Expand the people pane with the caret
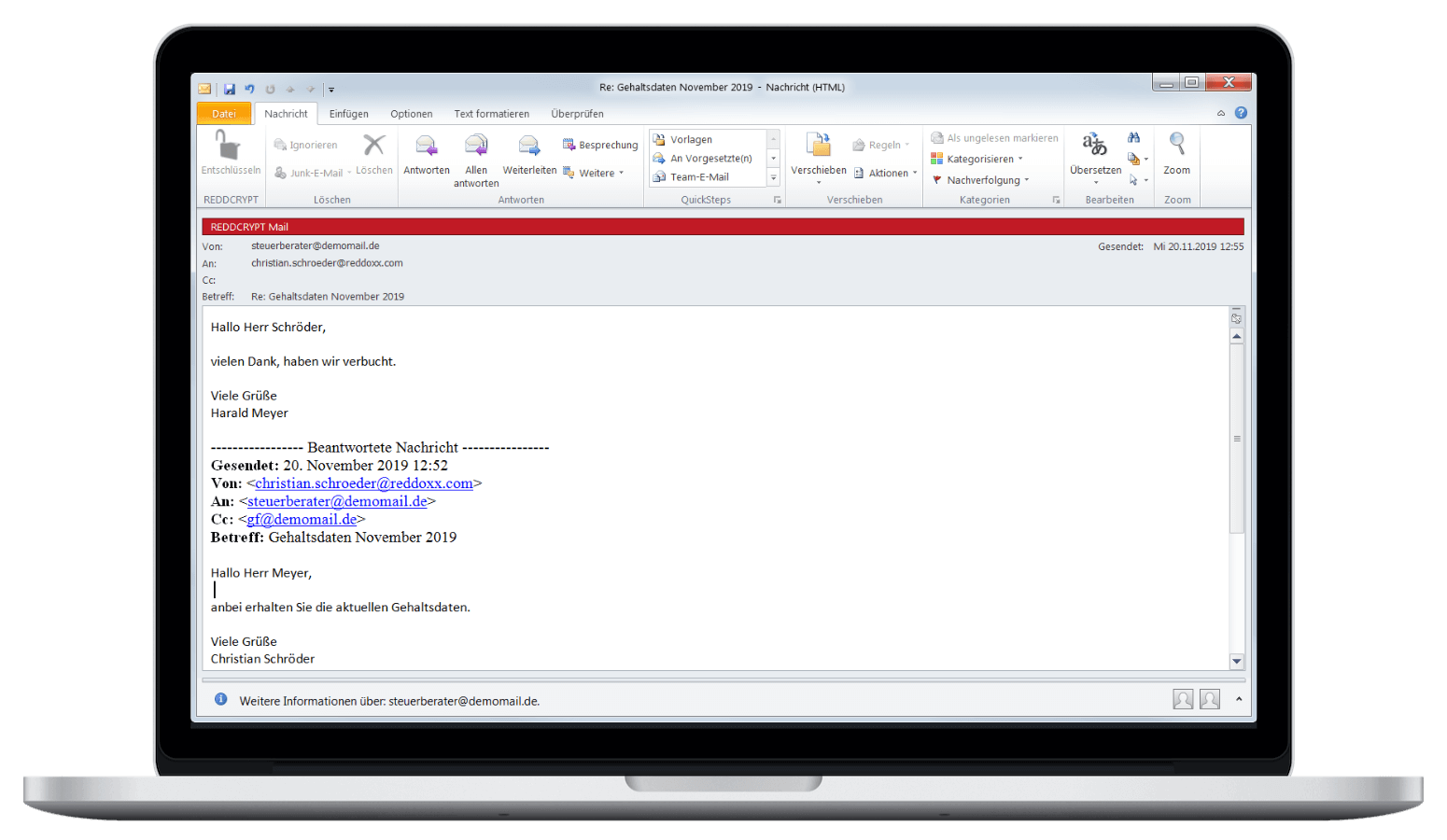Image resolution: width=1447 pixels, height=840 pixels. click(x=1239, y=698)
